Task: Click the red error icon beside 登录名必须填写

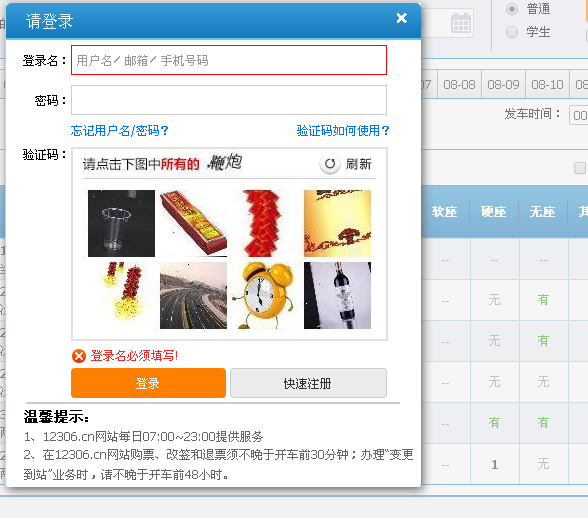Action: pos(79,356)
